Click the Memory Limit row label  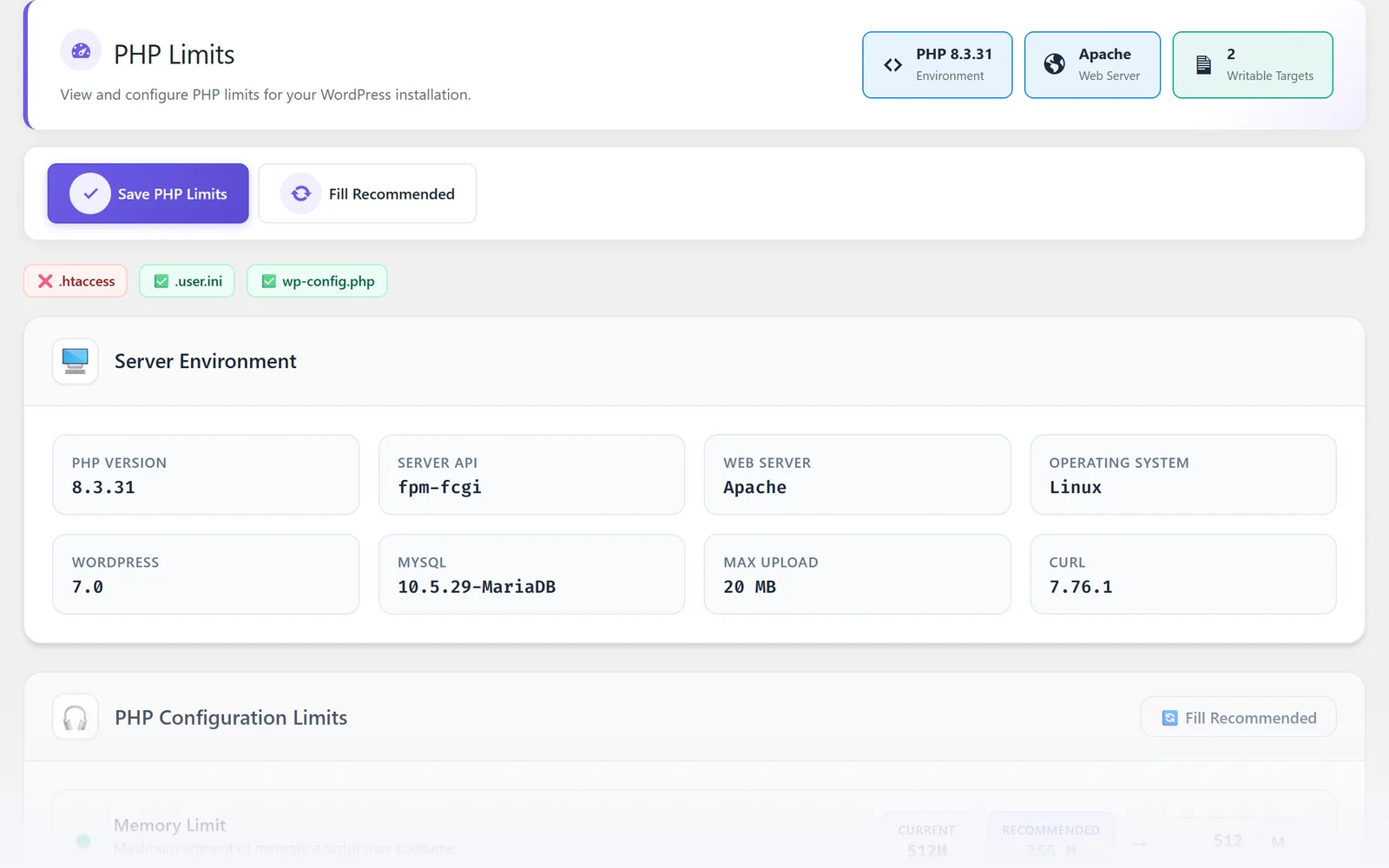[170, 825]
